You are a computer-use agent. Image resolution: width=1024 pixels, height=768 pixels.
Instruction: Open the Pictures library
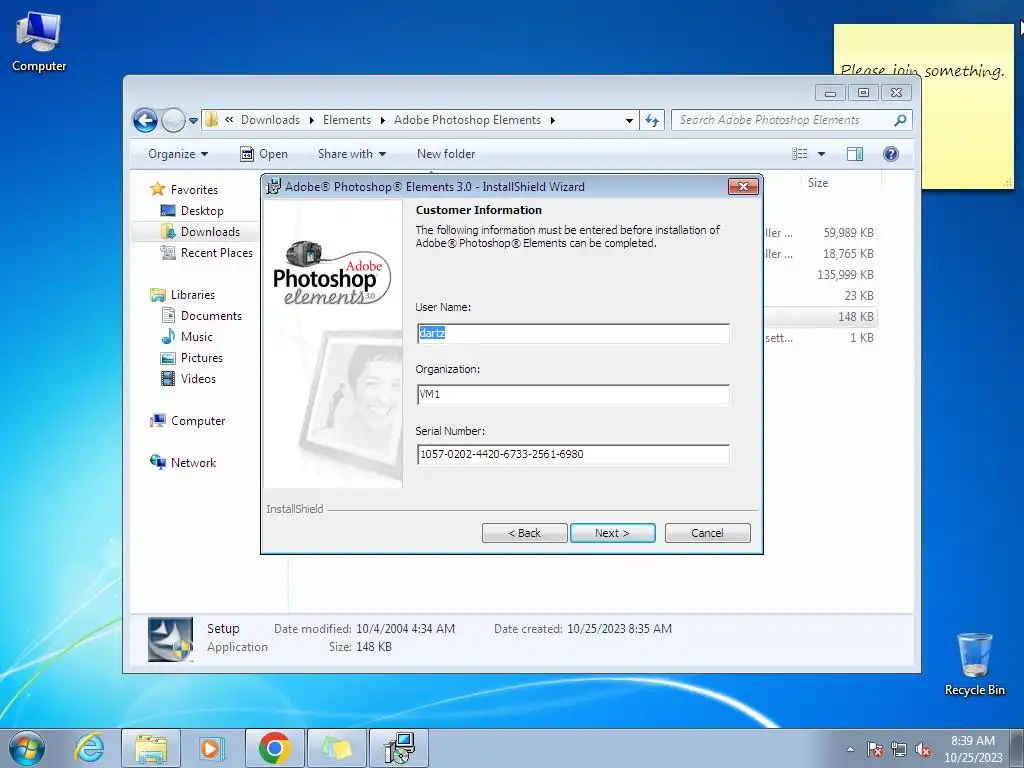click(201, 358)
